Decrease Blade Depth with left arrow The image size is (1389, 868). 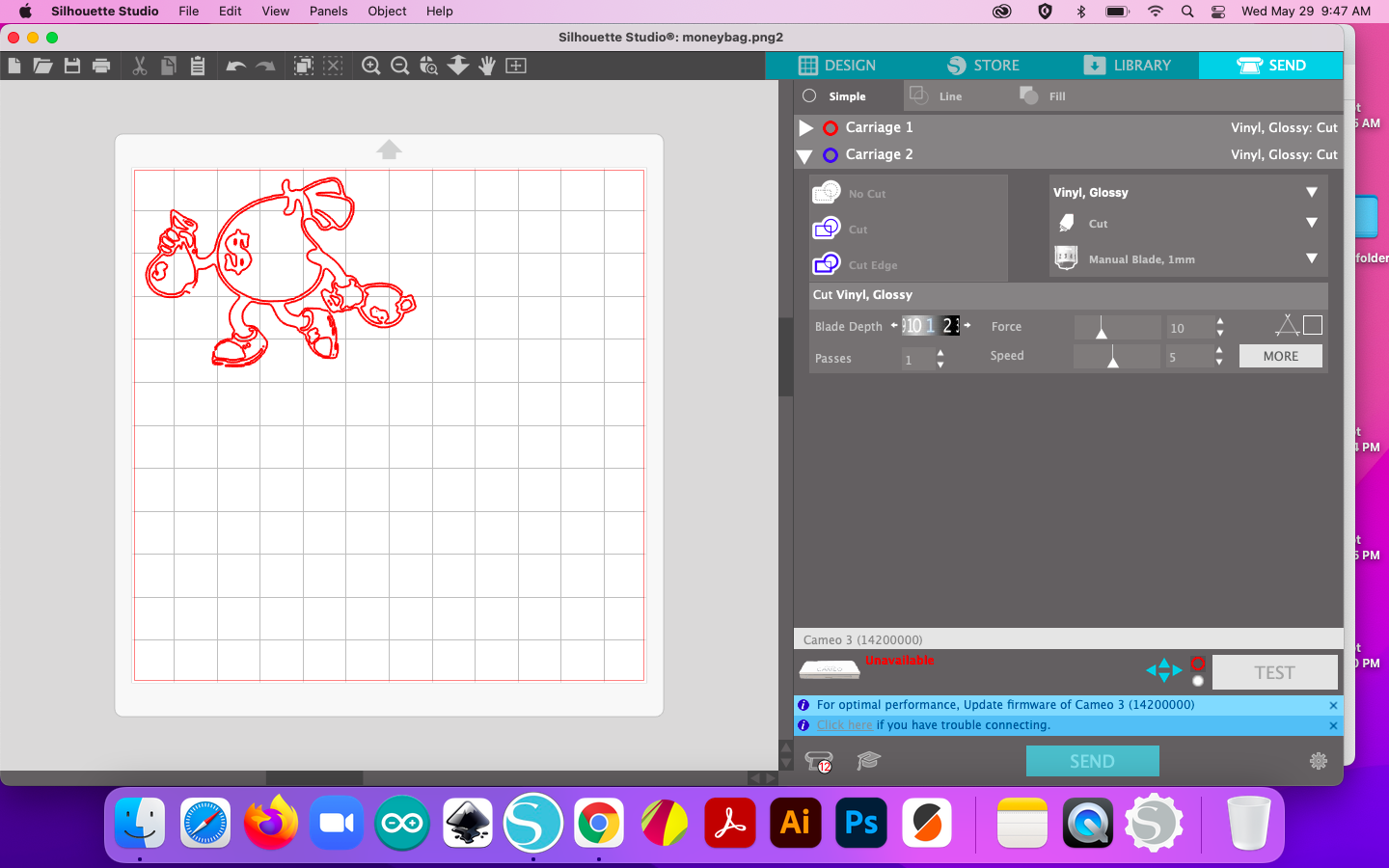point(894,325)
